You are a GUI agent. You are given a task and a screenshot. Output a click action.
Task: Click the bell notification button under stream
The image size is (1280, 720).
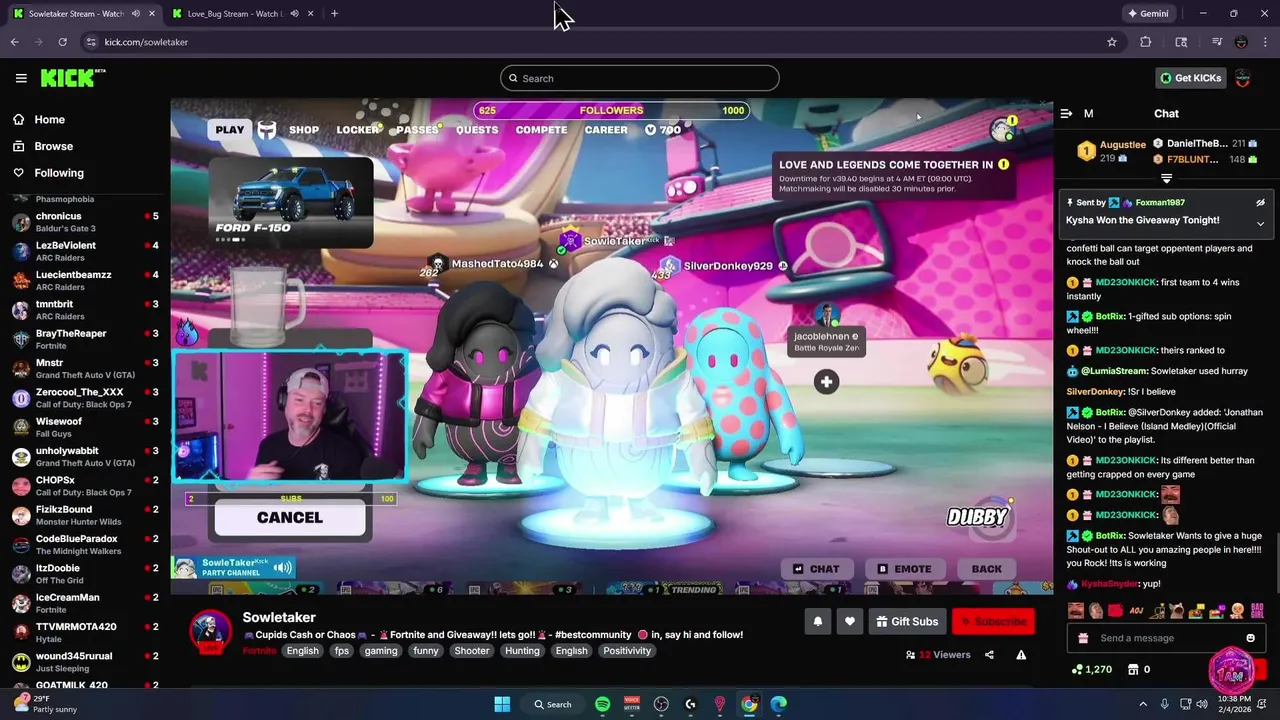tap(817, 621)
